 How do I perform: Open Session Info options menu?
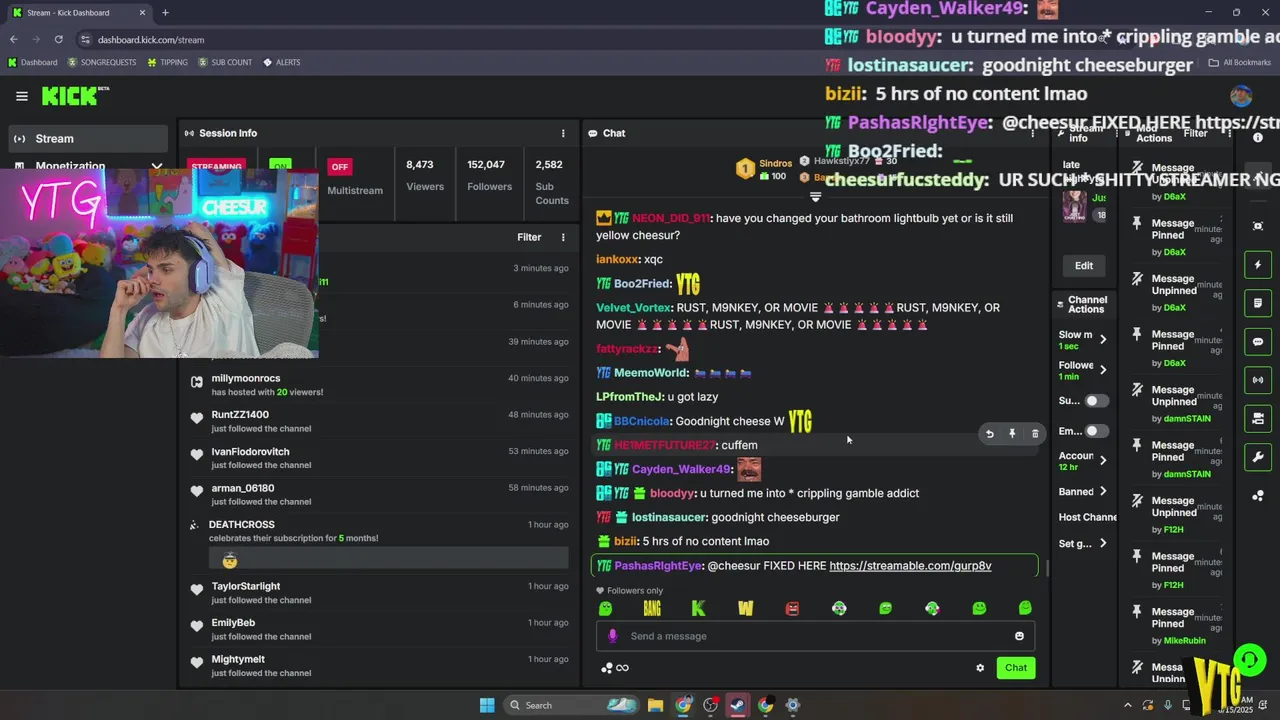563,133
